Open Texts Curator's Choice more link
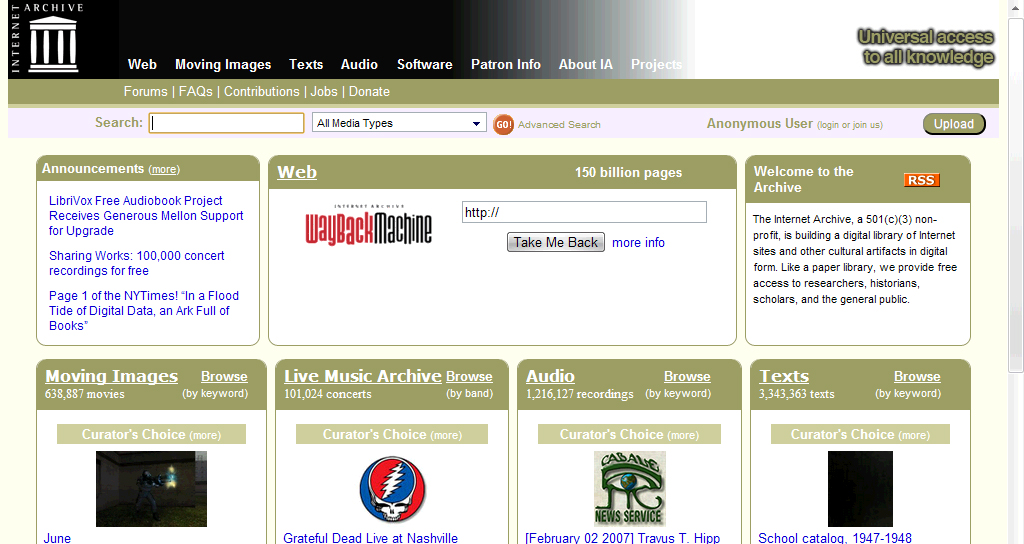This screenshot has width=1024, height=544. tap(914, 435)
